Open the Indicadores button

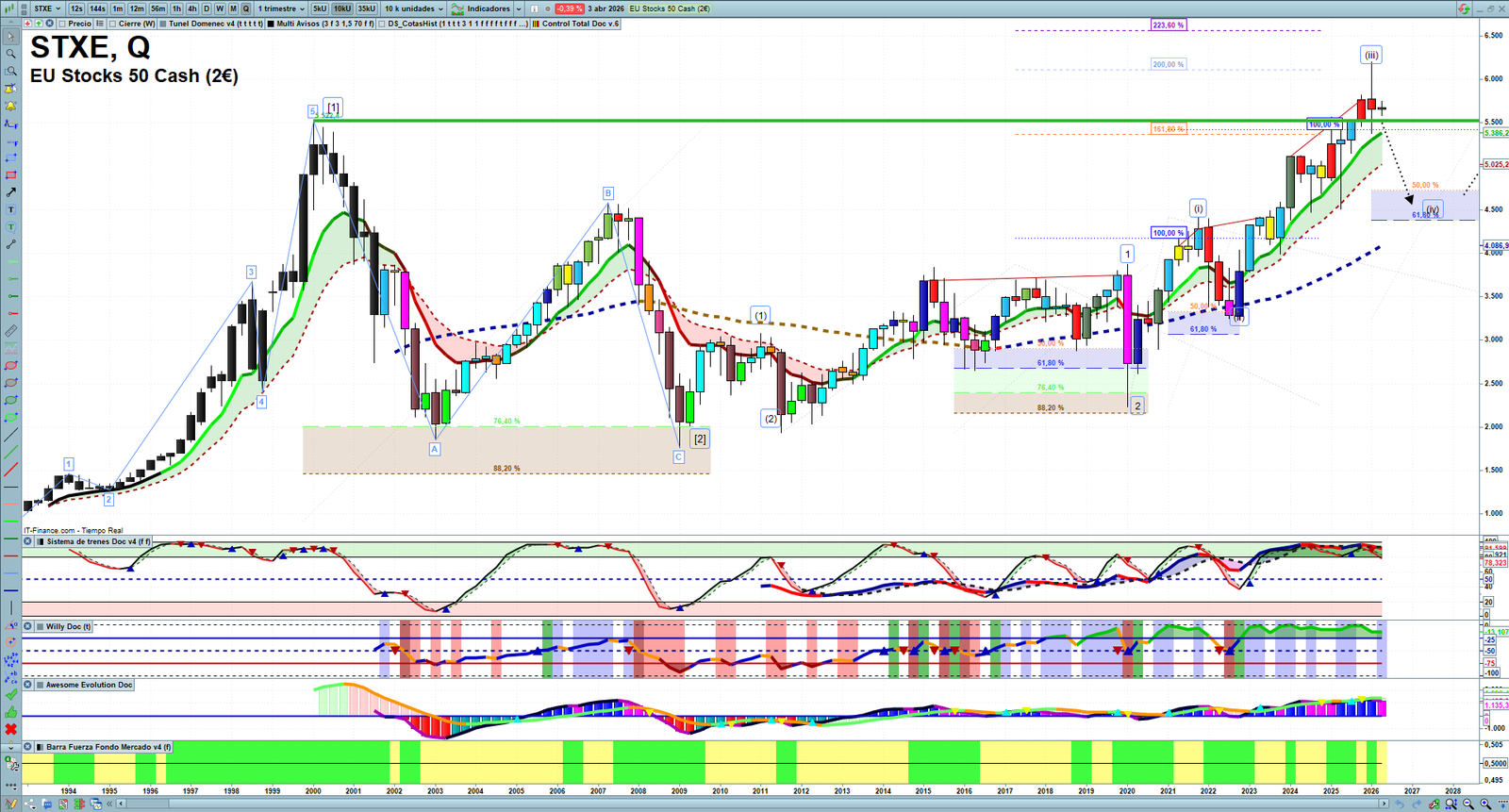tap(481, 8)
